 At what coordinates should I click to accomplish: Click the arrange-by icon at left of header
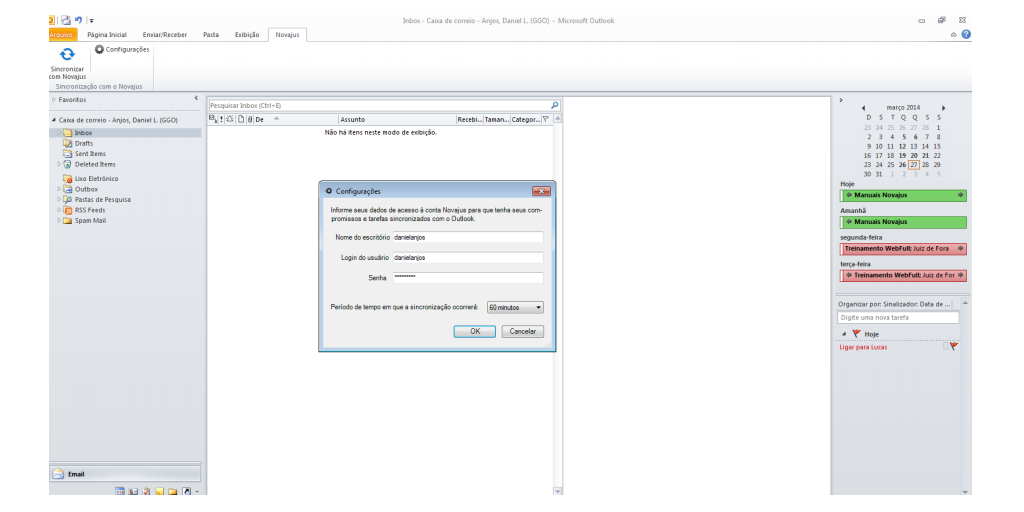point(212,120)
